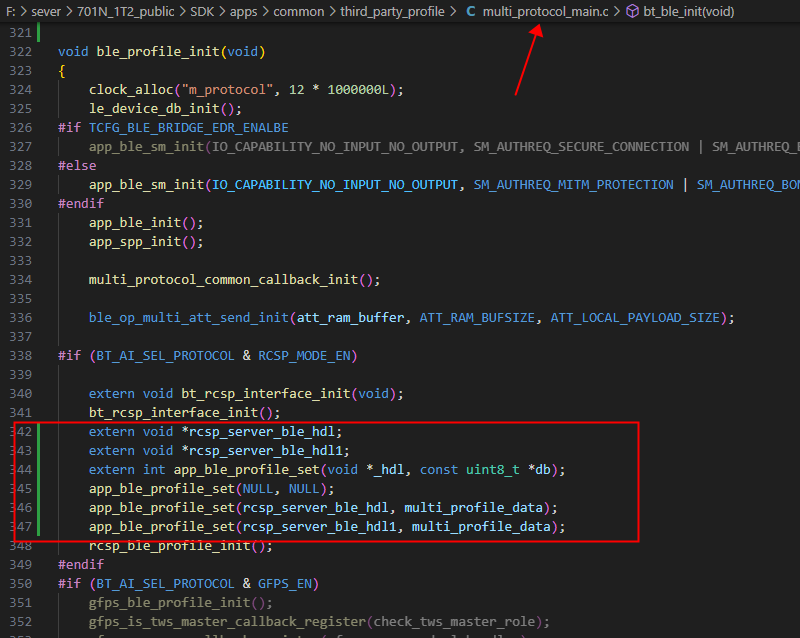Screen dimensions: 800x638
Task: Click line number 324 in the gutter
Action: coord(20,90)
